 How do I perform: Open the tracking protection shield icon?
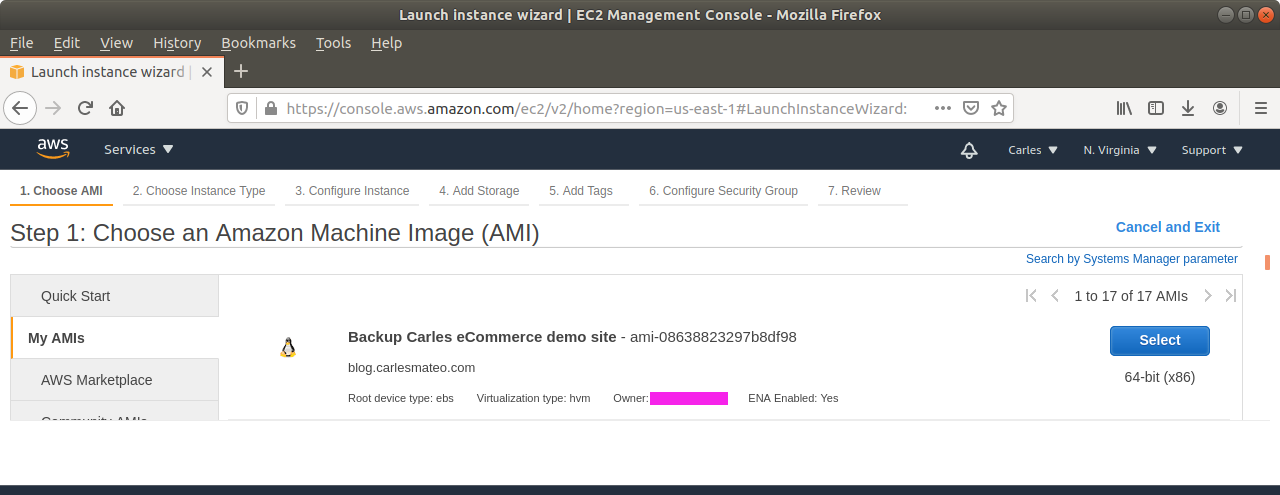pos(241,108)
